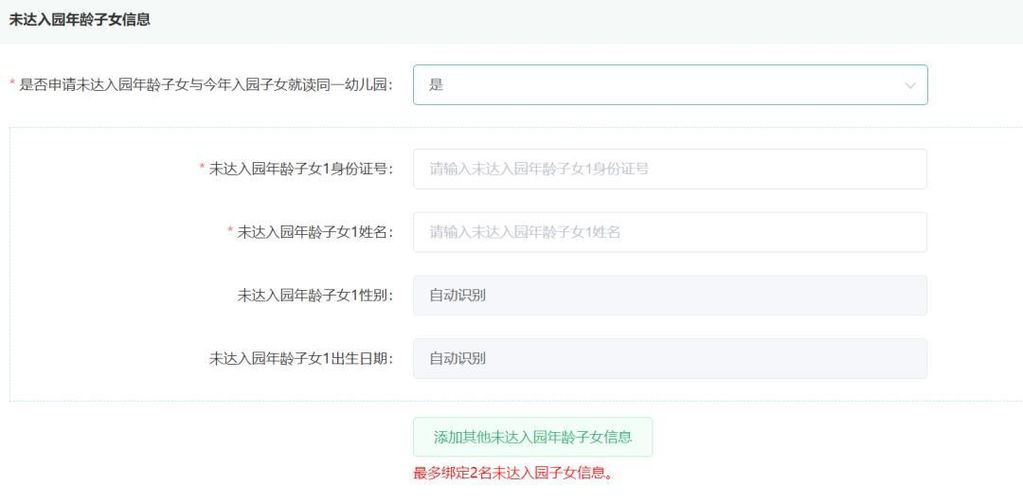Viewport: 1023px width, 504px height.
Task: Click the red notice 最多绑定2名未达入园子女信息
Action: pos(513,473)
